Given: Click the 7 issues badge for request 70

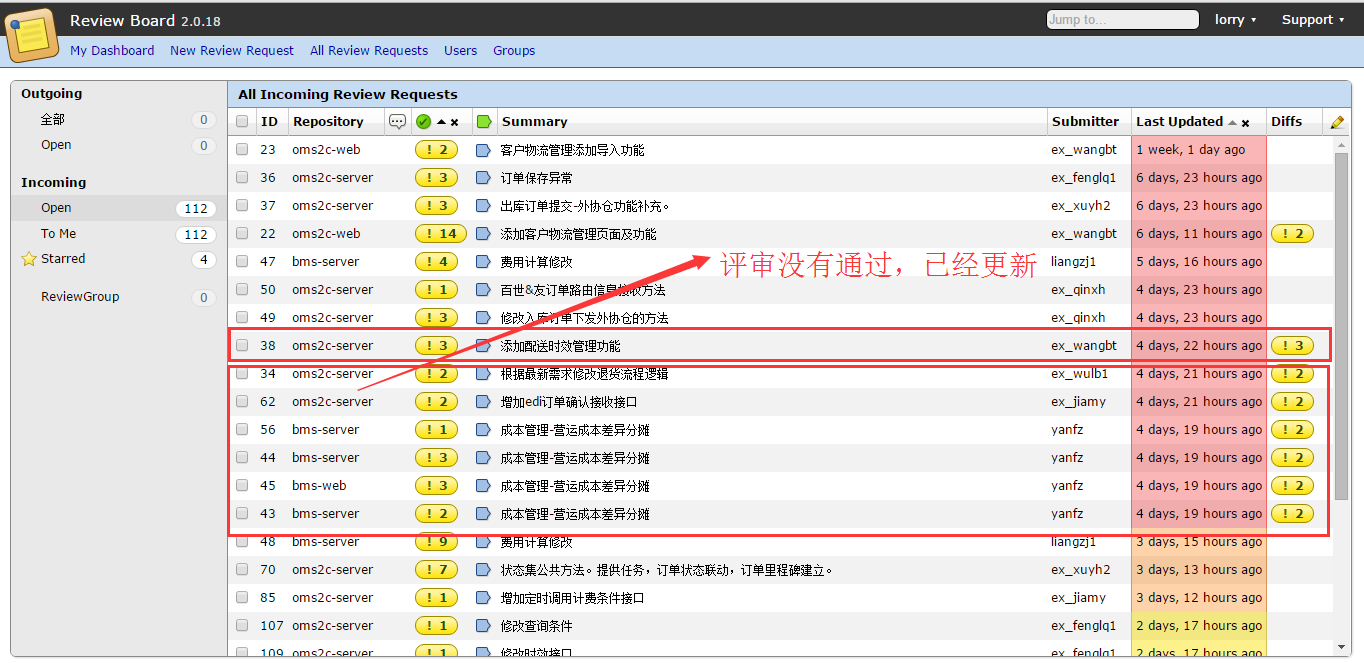Looking at the screenshot, I should point(436,570).
